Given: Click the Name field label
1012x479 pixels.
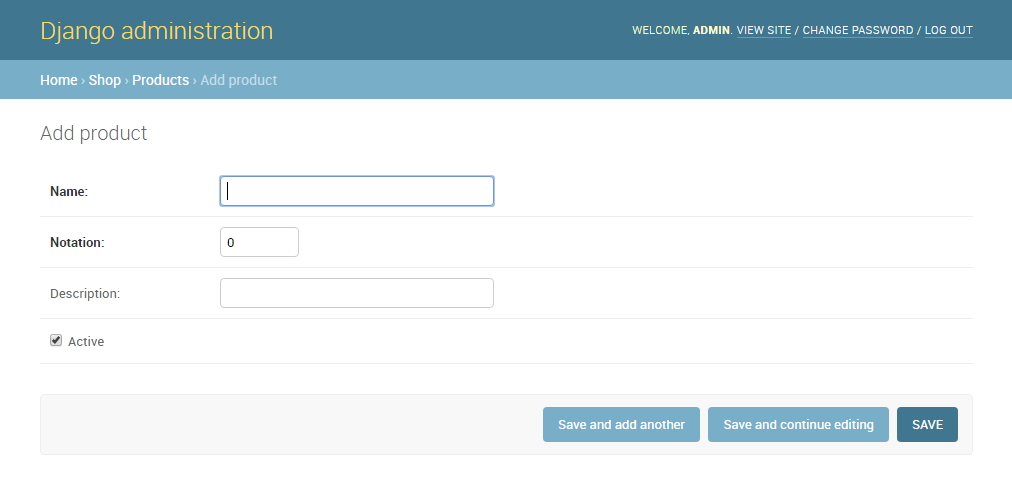Looking at the screenshot, I should click(69, 191).
